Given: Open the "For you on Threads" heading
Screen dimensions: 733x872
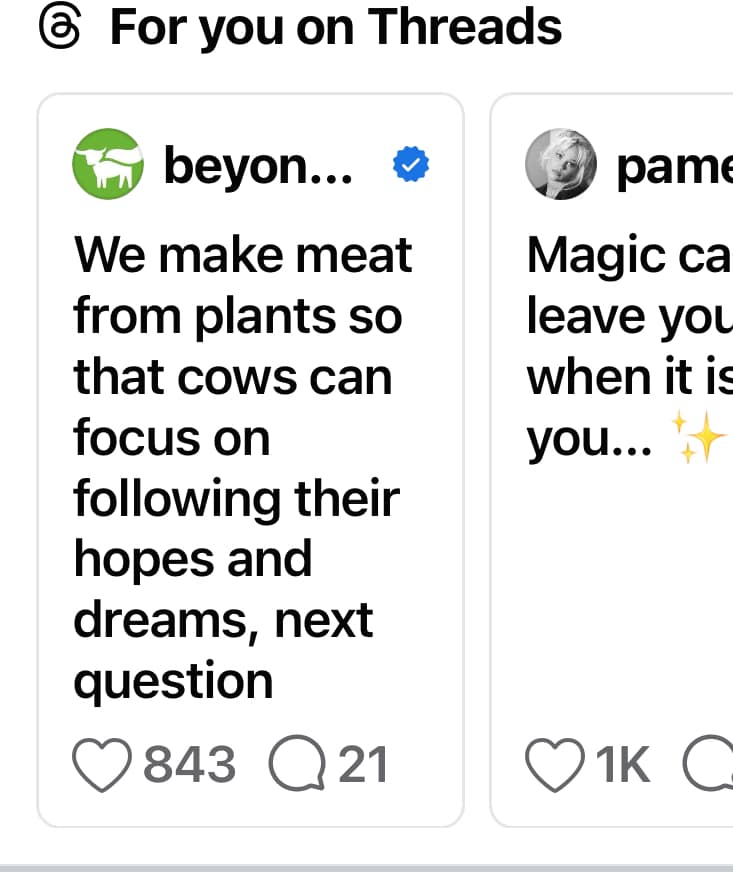Looking at the screenshot, I should (335, 27).
